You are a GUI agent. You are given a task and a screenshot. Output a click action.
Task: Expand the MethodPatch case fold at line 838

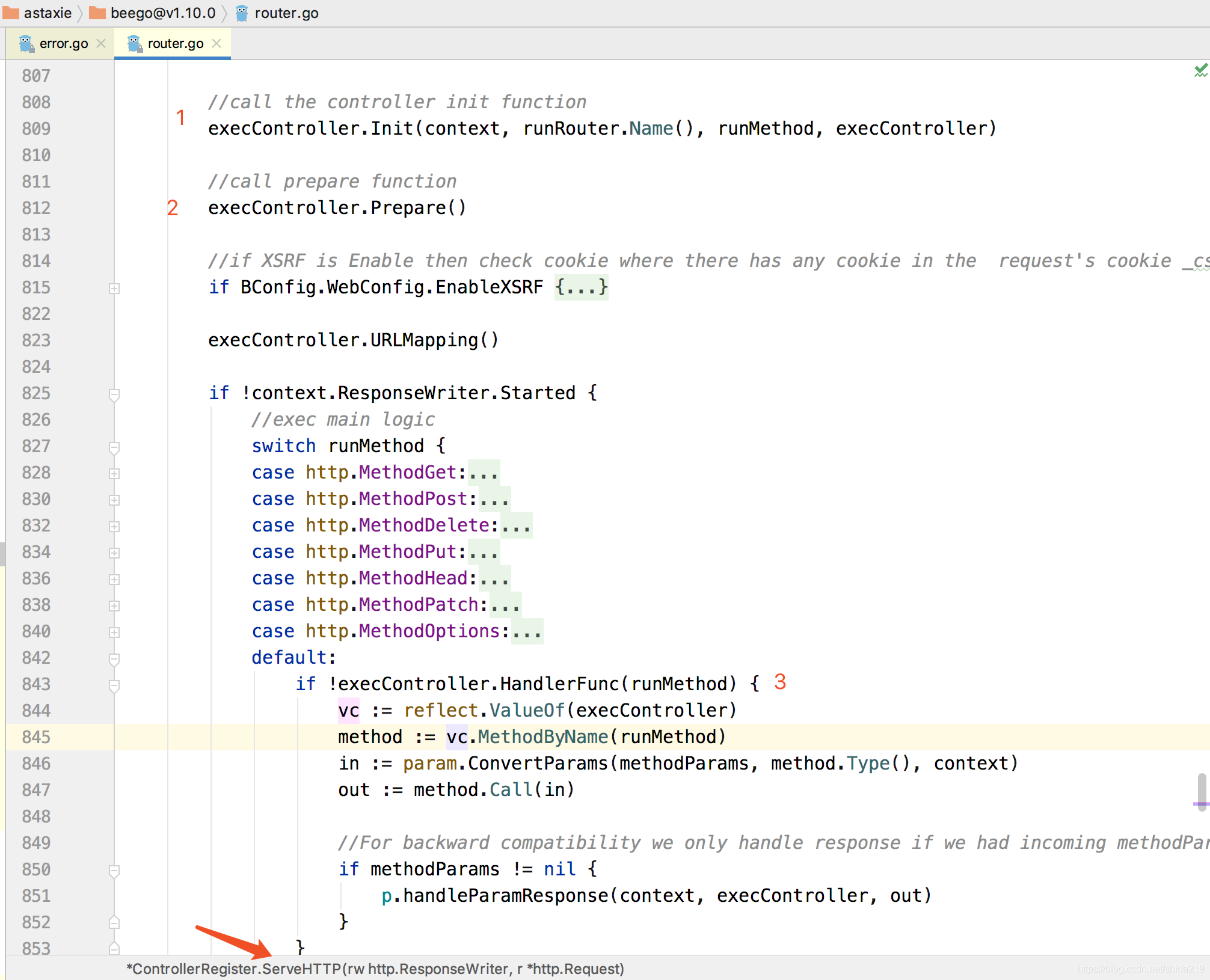(114, 605)
